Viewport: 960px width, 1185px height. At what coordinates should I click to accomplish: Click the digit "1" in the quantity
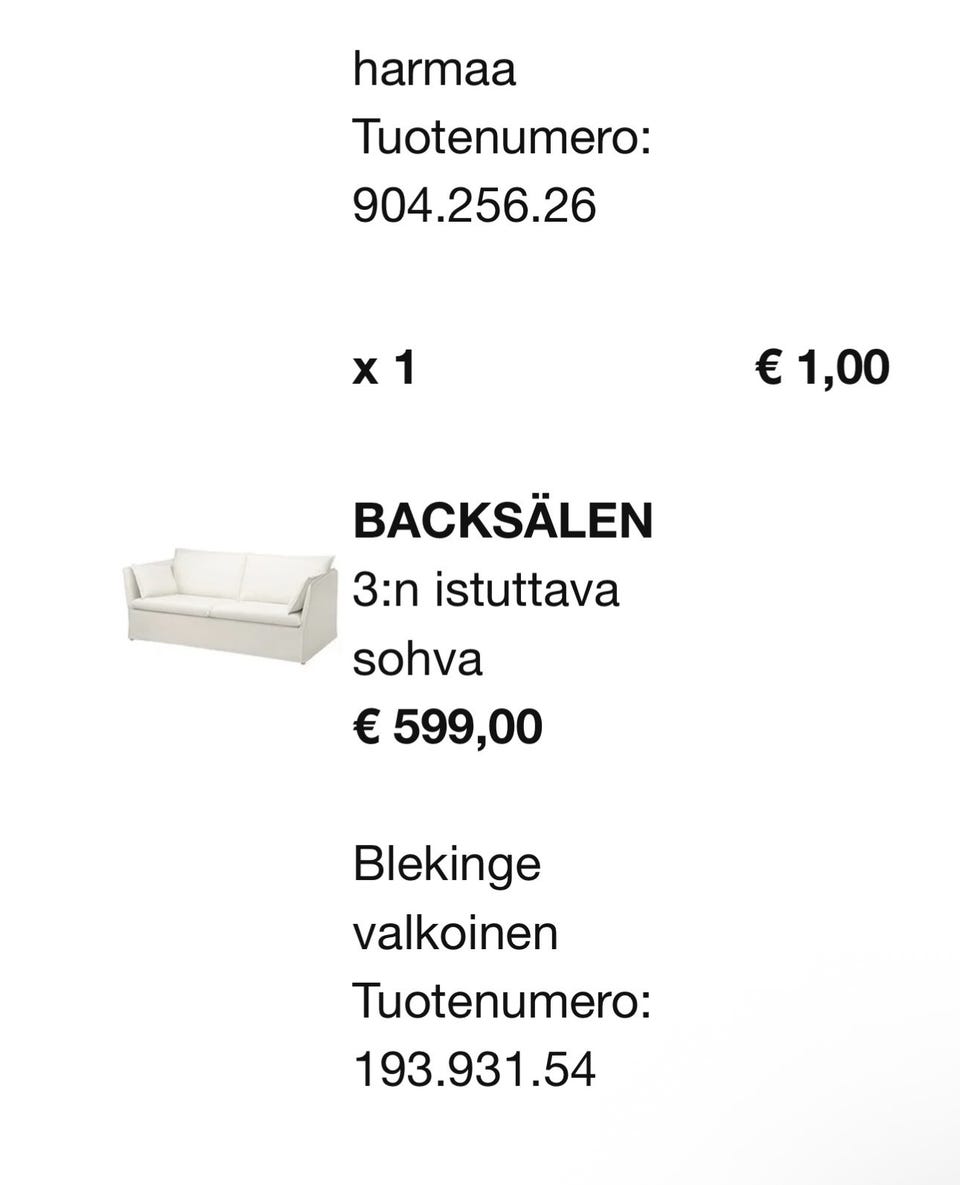pyautogui.click(x=404, y=369)
